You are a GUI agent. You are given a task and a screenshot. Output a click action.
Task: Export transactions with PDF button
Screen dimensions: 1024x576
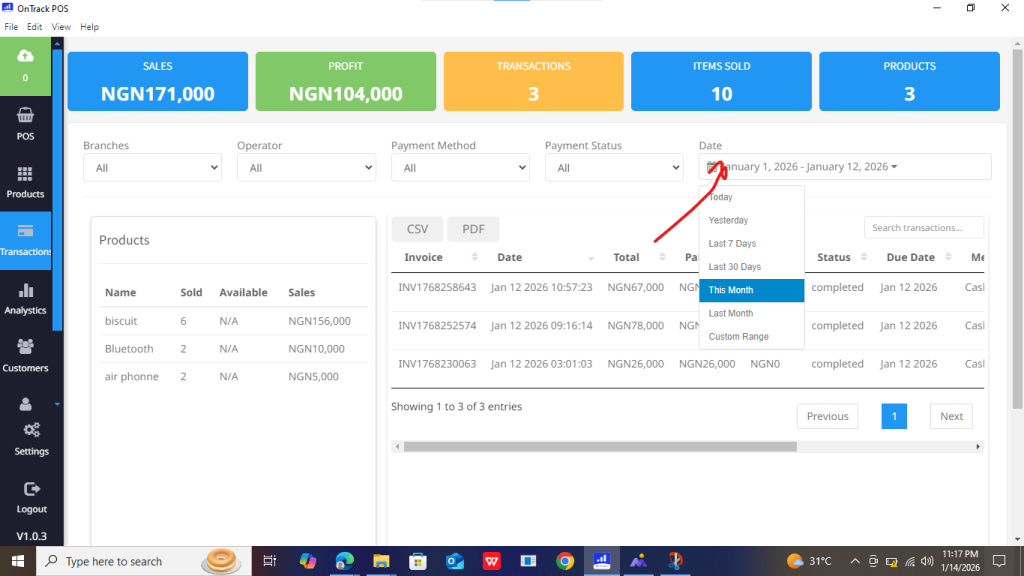pyautogui.click(x=473, y=229)
